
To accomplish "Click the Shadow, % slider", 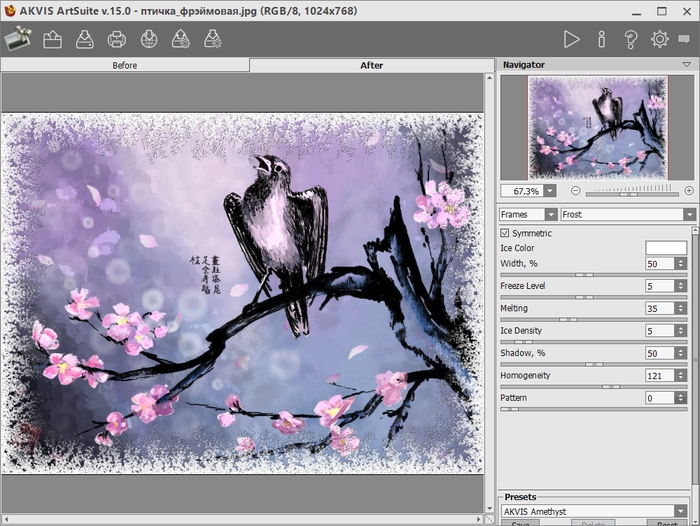I will [593, 364].
